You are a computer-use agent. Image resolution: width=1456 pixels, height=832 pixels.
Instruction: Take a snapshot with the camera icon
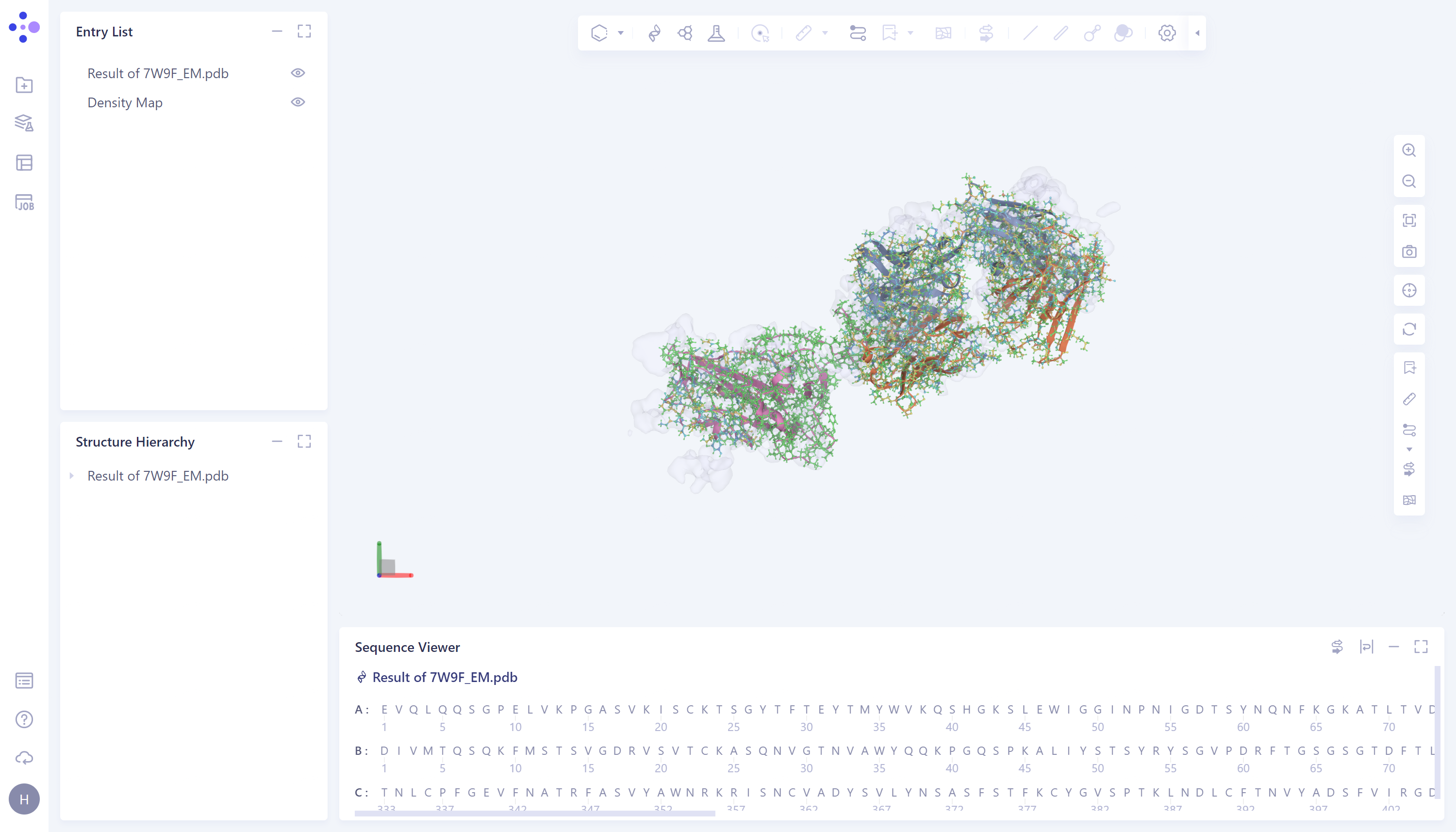[x=1408, y=251]
